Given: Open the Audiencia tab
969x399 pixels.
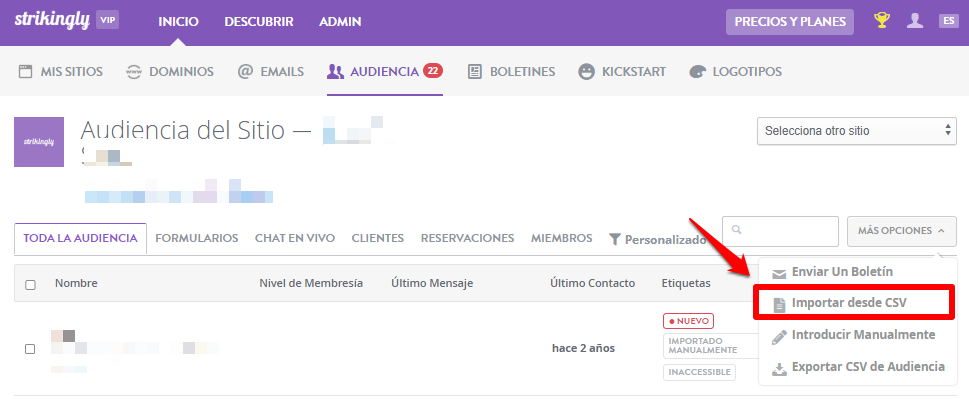Looking at the screenshot, I should tap(384, 72).
